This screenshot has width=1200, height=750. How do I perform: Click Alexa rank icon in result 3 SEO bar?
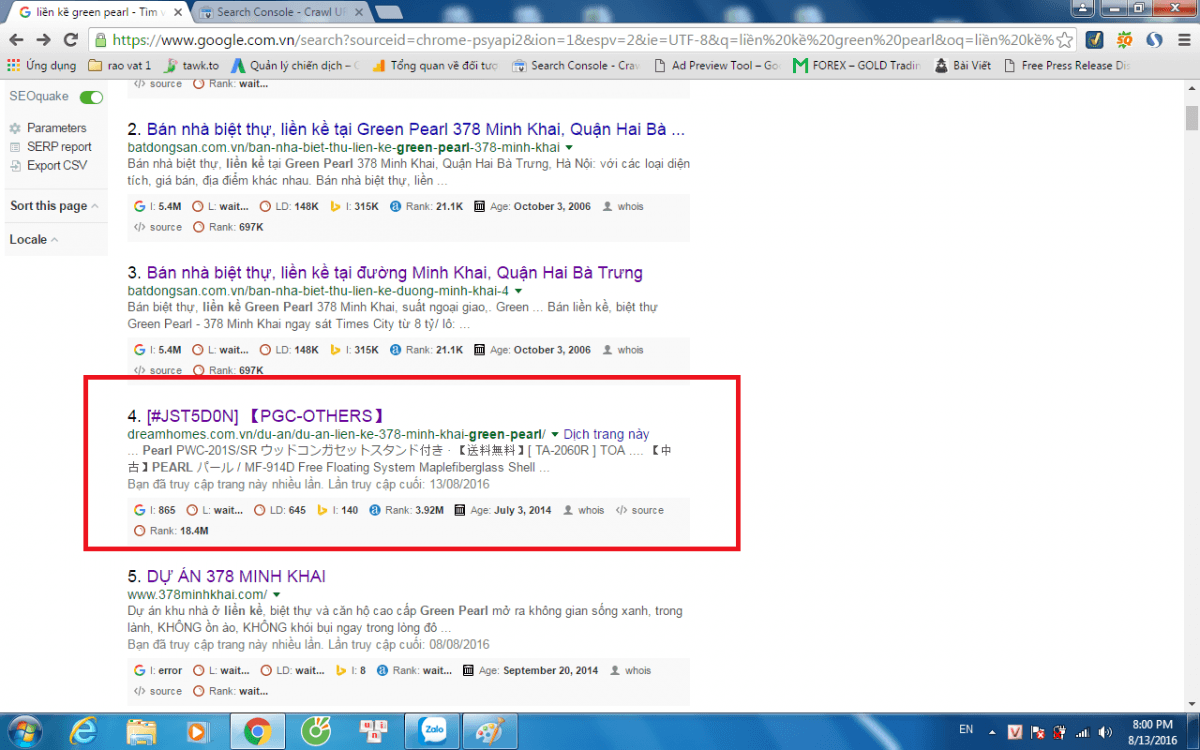396,350
